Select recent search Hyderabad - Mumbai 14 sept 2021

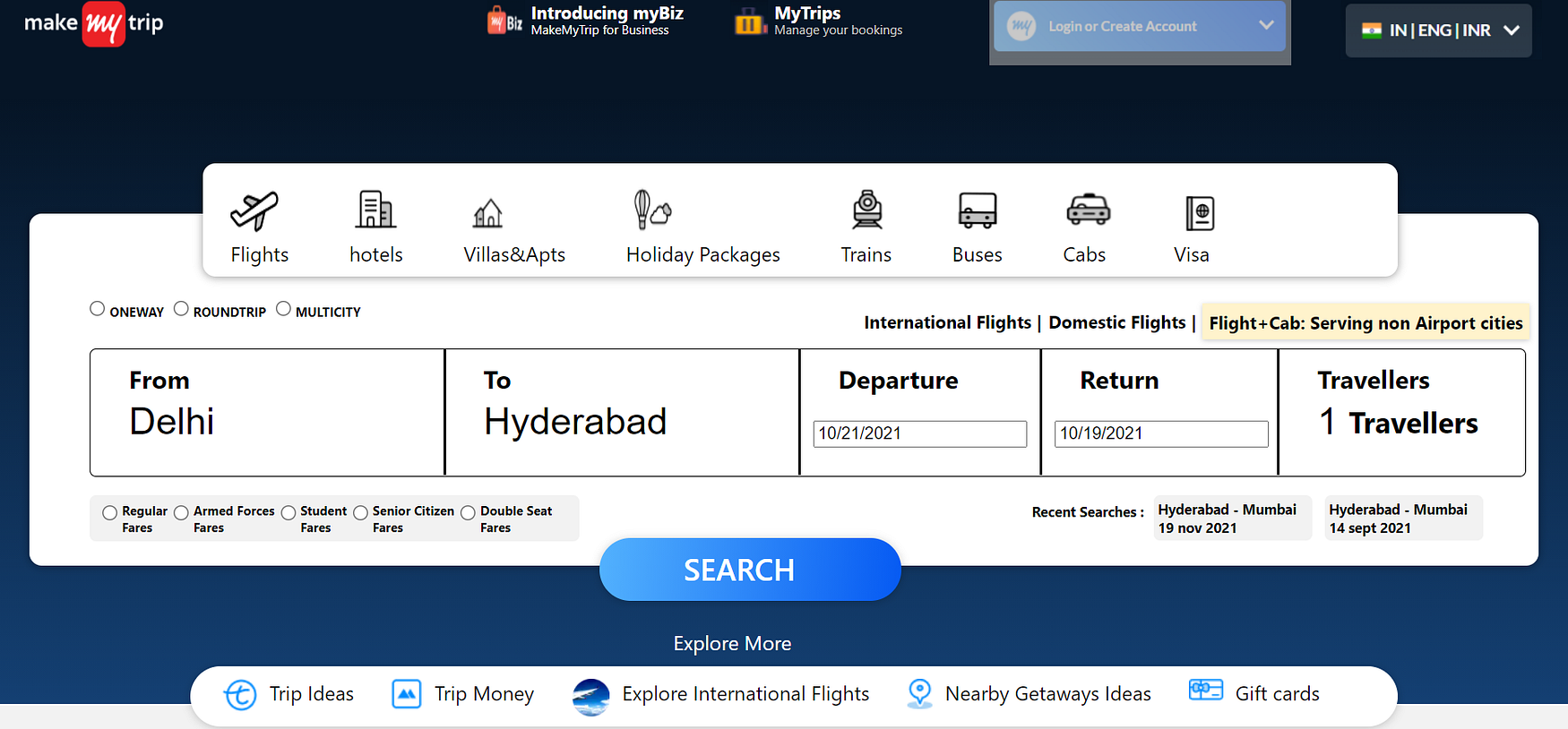(x=1403, y=519)
